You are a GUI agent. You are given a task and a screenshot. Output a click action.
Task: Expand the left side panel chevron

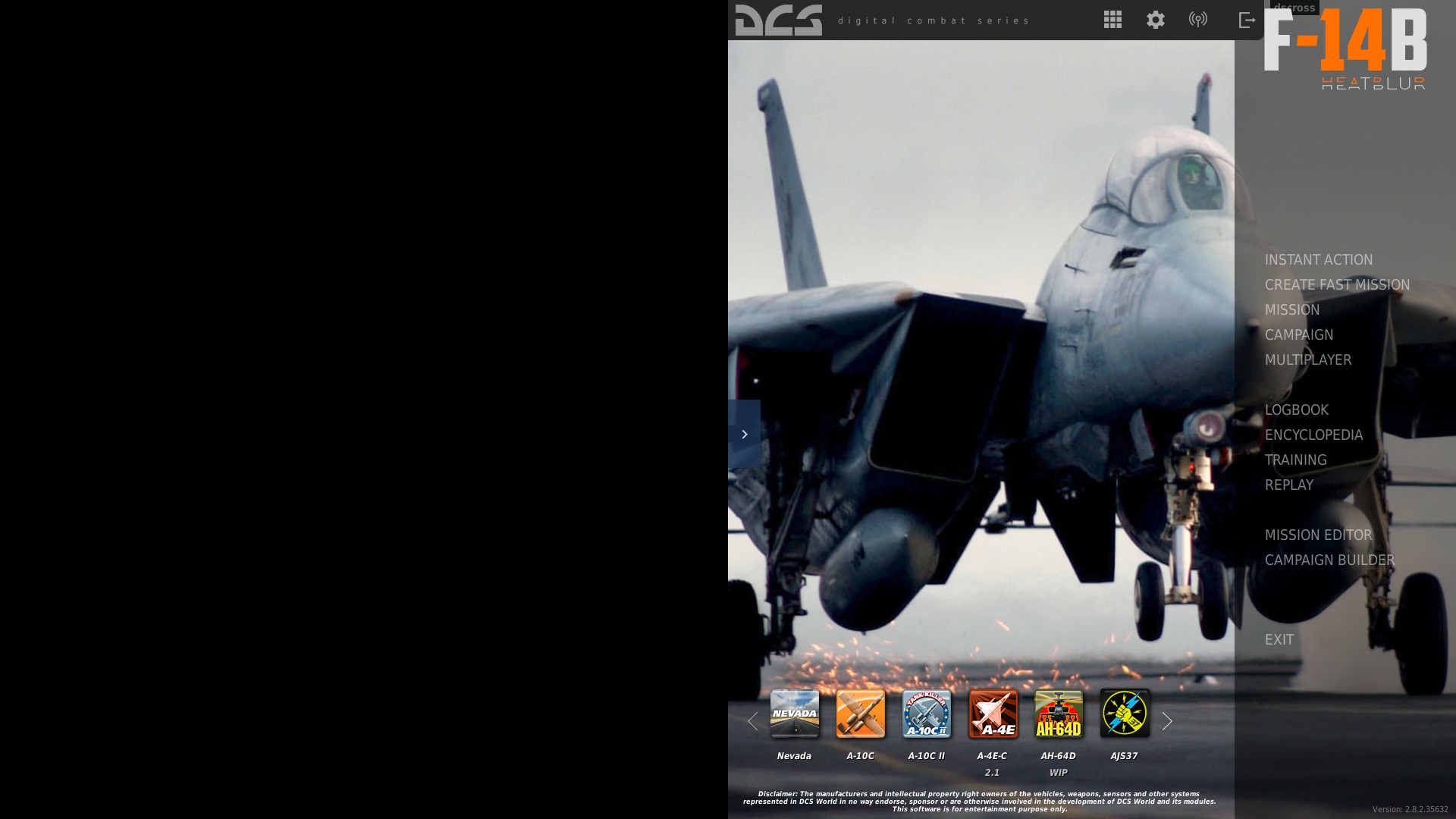(x=744, y=434)
